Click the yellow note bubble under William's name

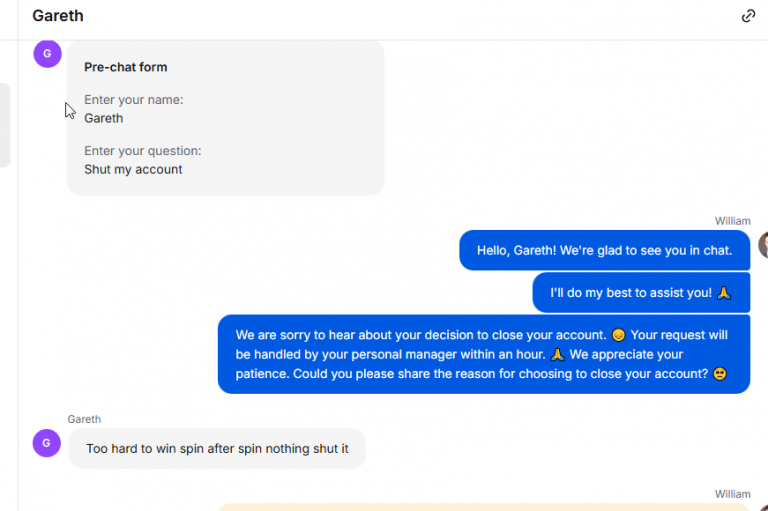[x=484, y=507]
